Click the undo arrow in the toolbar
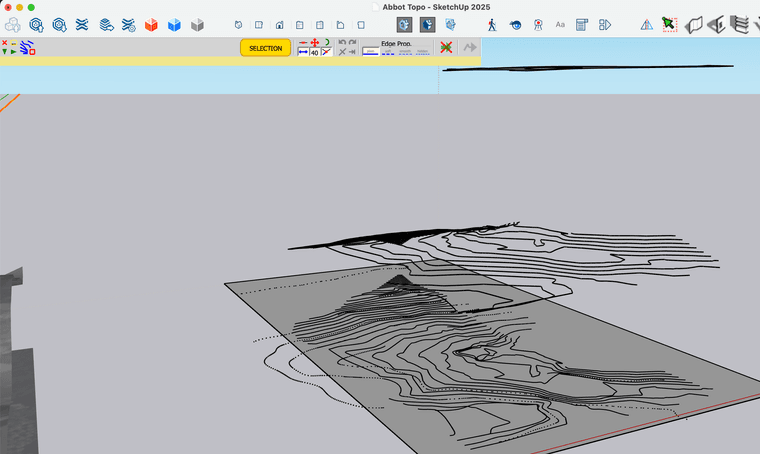Image resolution: width=760 pixels, height=454 pixels. pyautogui.click(x=342, y=43)
